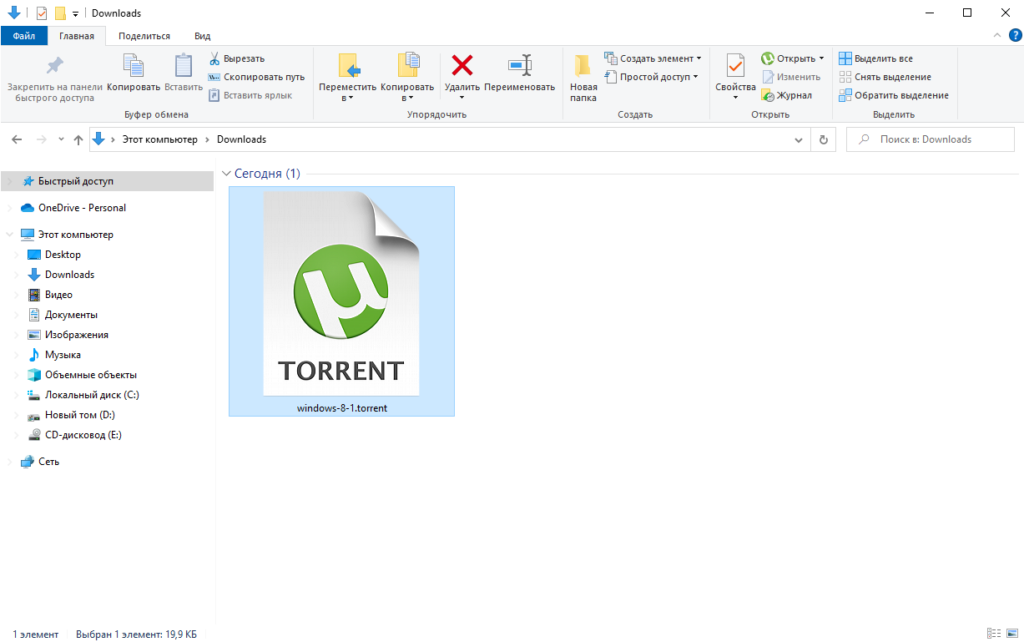Open the Файл menu tab

24,36
